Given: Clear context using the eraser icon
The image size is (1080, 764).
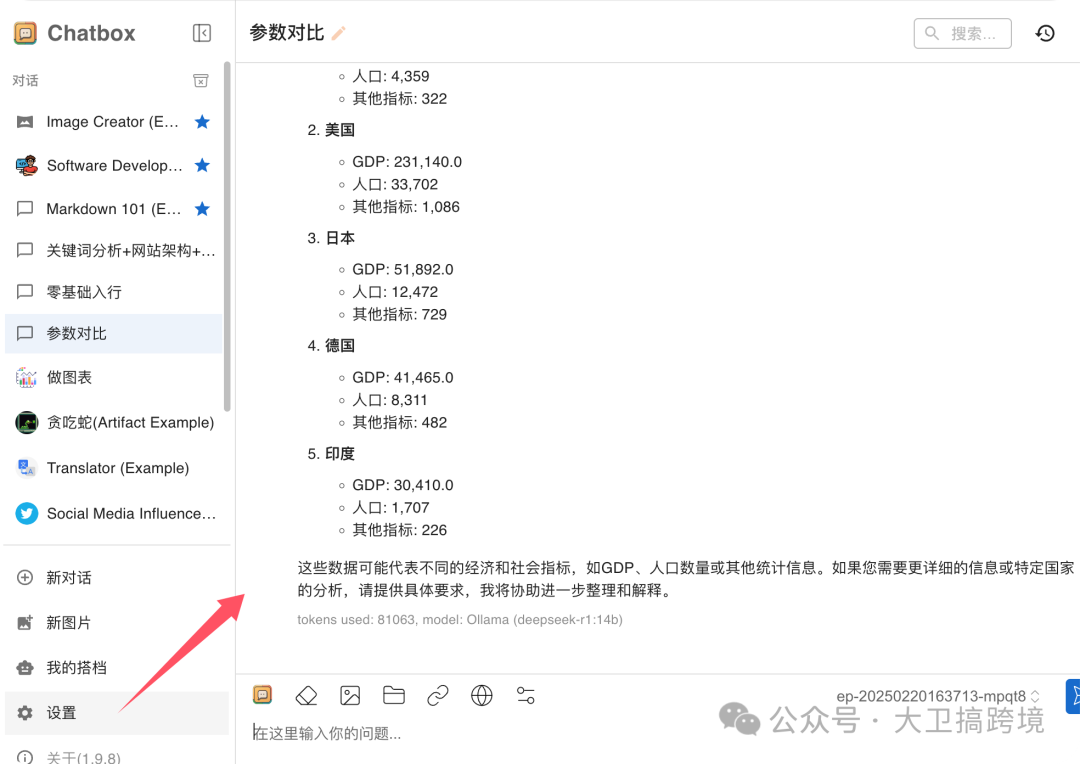Looking at the screenshot, I should pos(306,695).
